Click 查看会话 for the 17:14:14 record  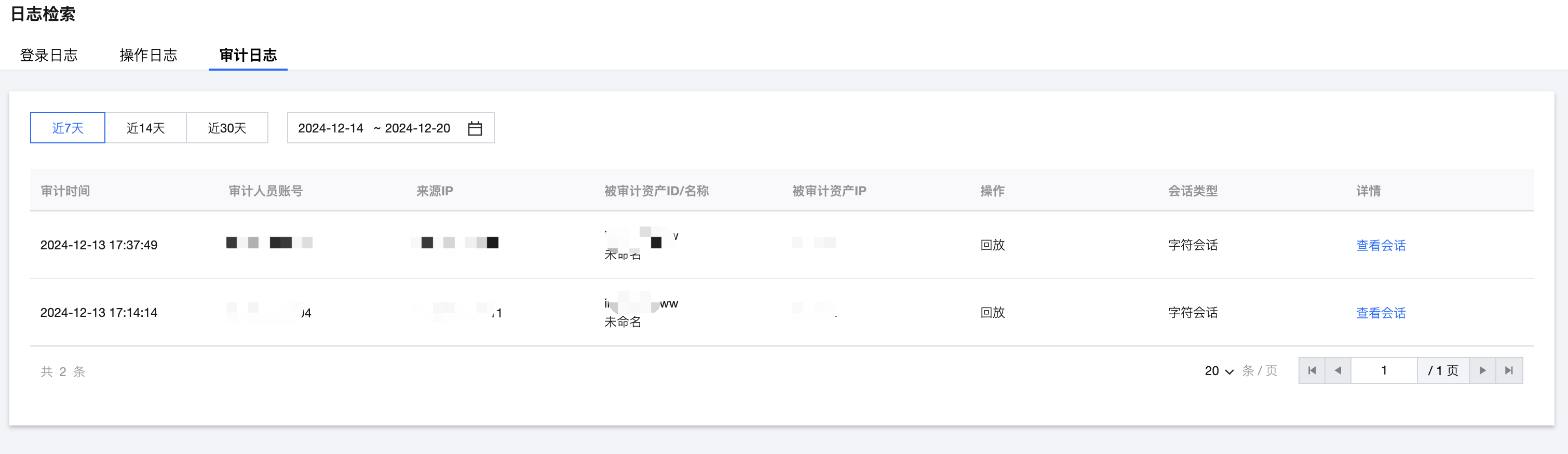click(1381, 313)
